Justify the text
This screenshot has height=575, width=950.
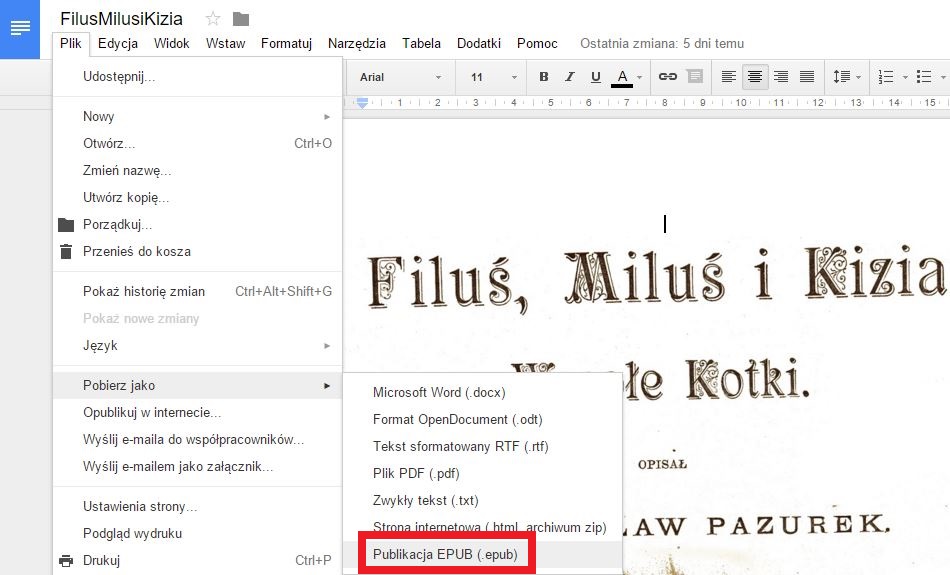[807, 76]
